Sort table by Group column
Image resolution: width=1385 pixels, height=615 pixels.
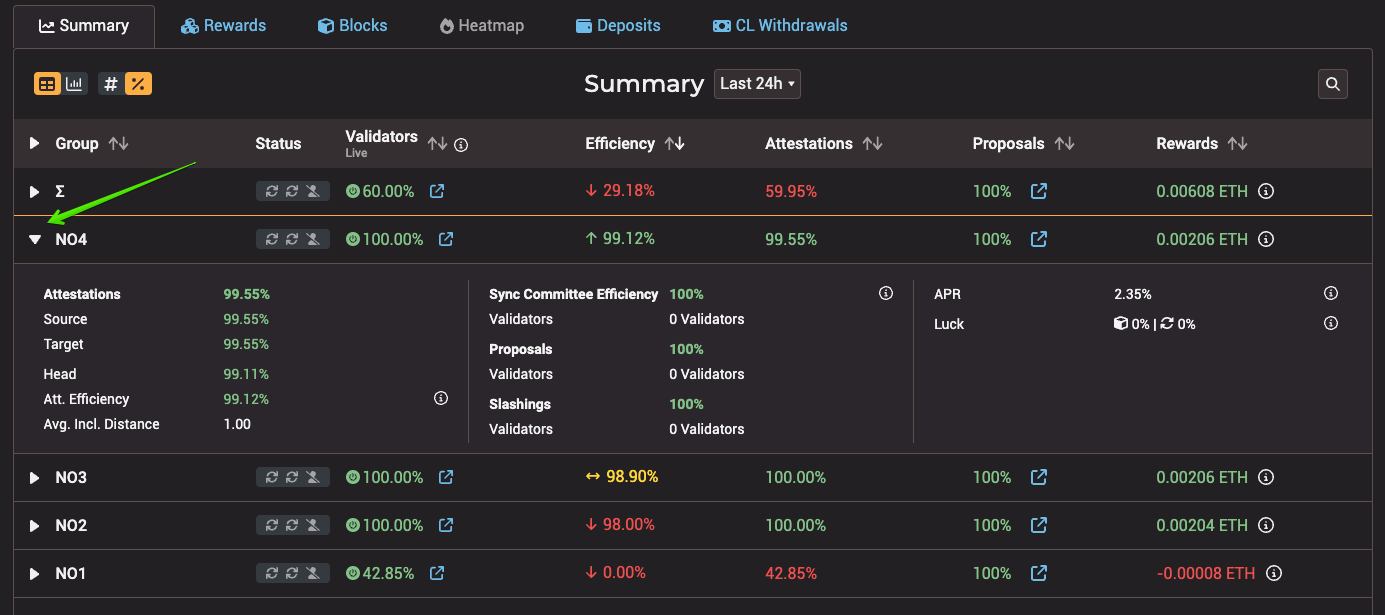(118, 144)
